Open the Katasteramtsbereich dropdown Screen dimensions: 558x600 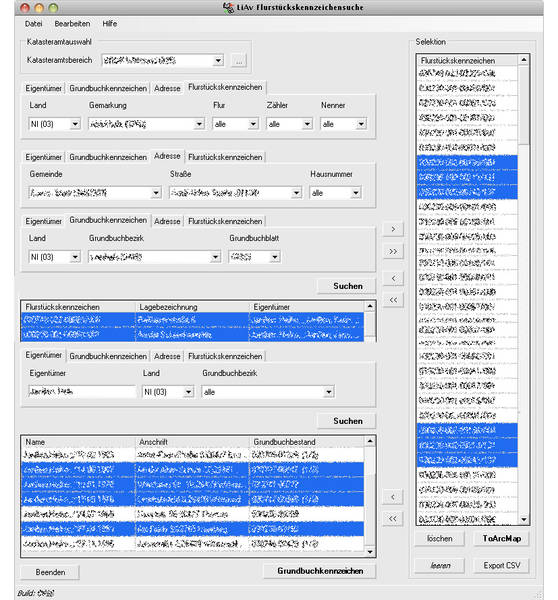click(218, 60)
